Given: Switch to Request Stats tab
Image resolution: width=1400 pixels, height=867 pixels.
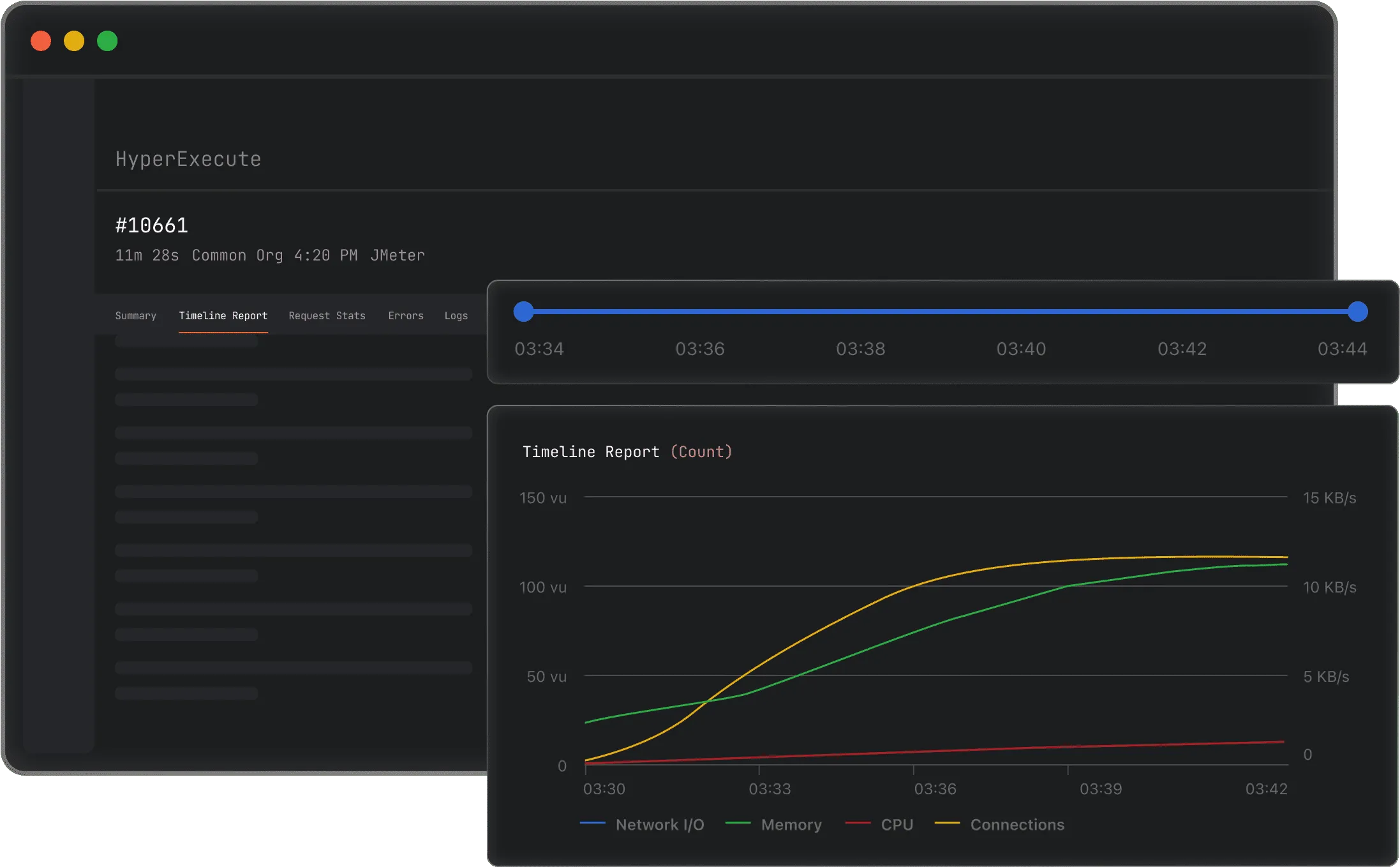Looking at the screenshot, I should click(327, 315).
